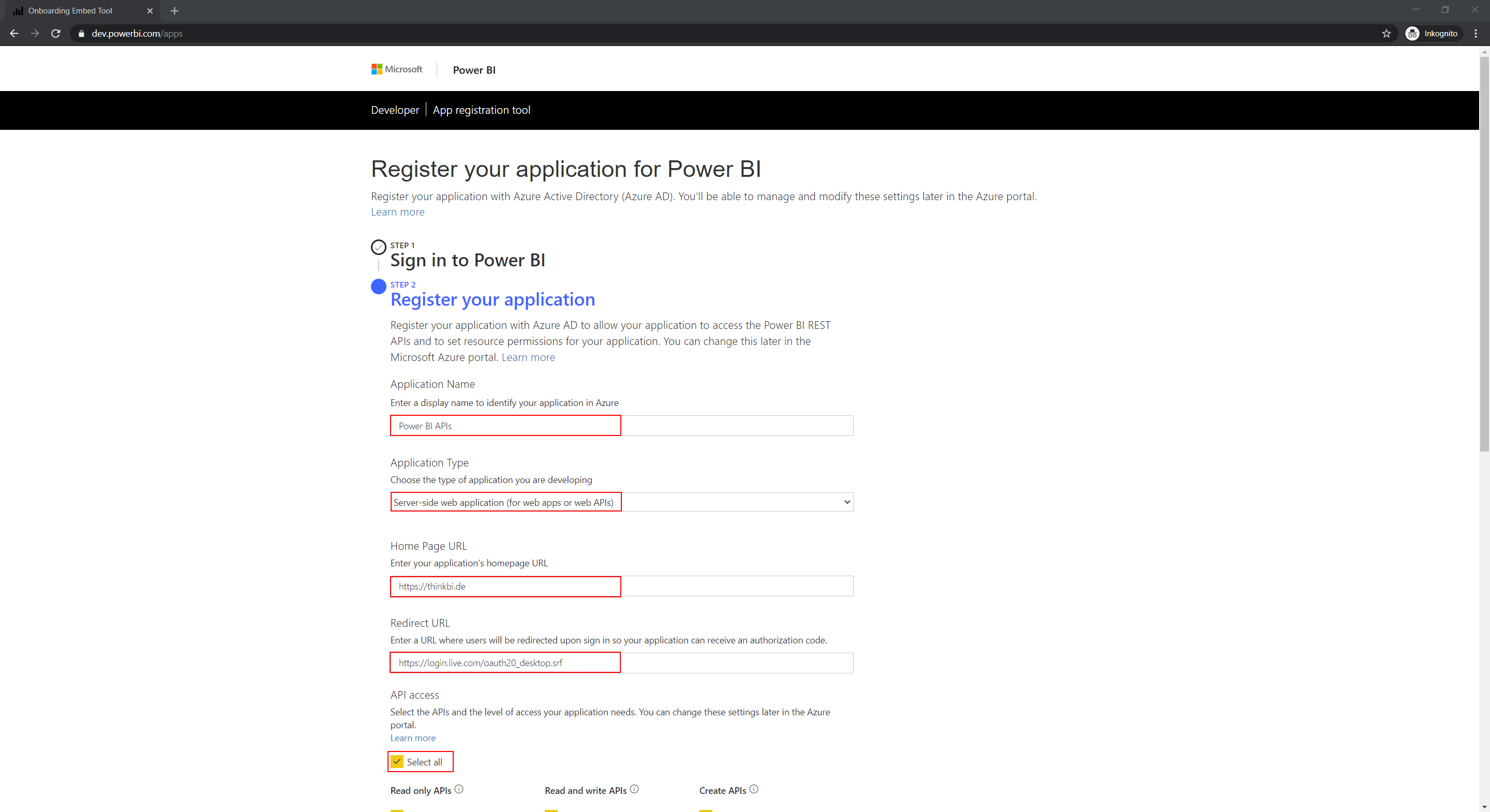Screen dimensions: 1490x812
Task: Close the Onboarding Embed Tool tab
Action: click(x=150, y=10)
